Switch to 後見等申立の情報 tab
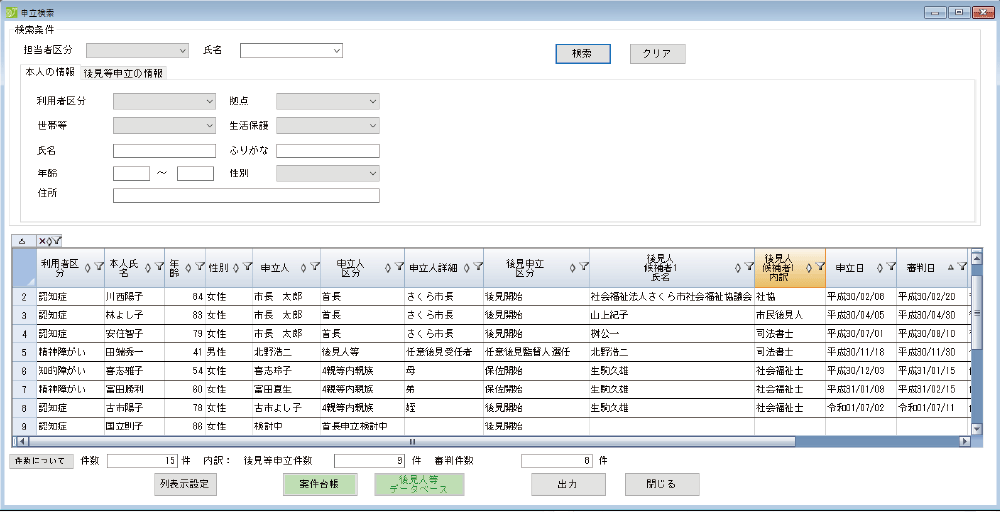1000x512 pixels. click(124, 73)
